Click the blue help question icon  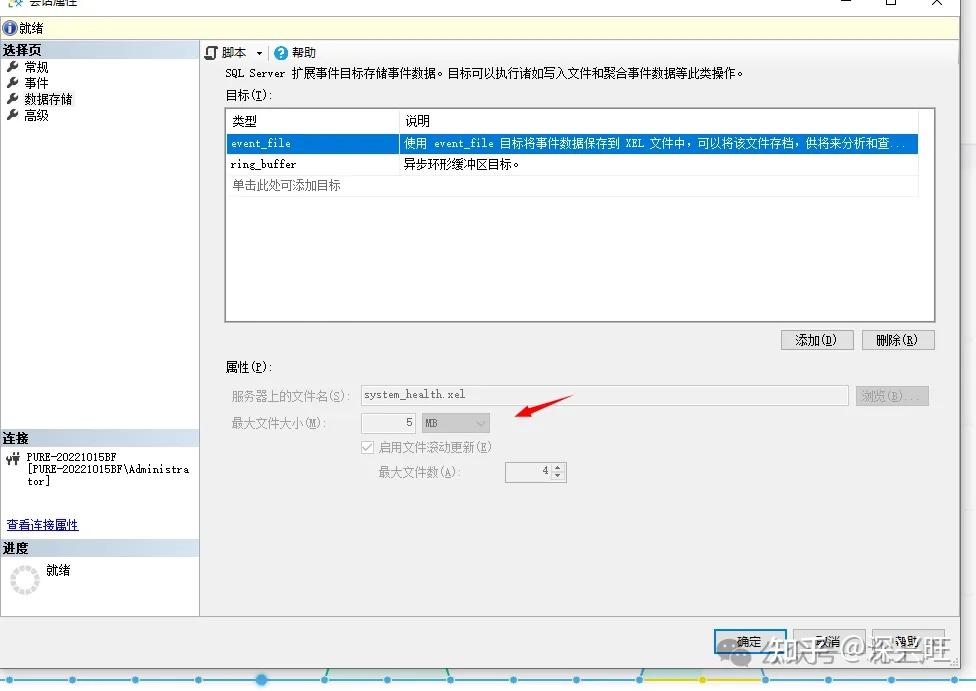coord(281,54)
